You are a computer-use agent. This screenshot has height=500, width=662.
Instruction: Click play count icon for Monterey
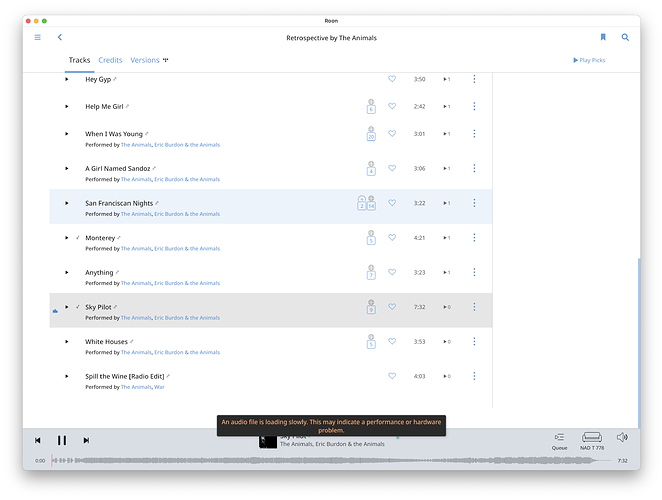click(x=447, y=238)
